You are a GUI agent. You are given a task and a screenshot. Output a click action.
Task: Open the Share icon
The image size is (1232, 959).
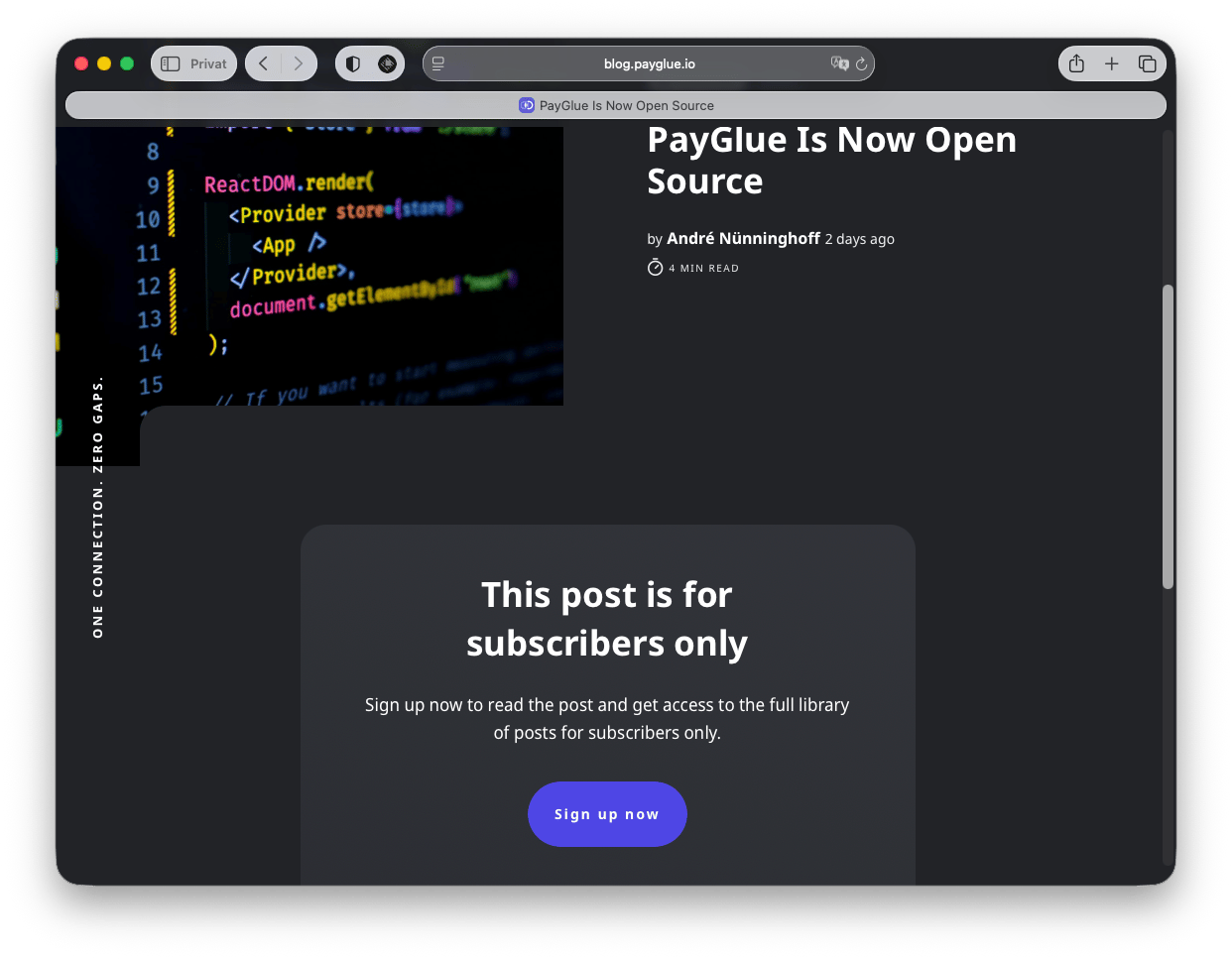point(1076,63)
